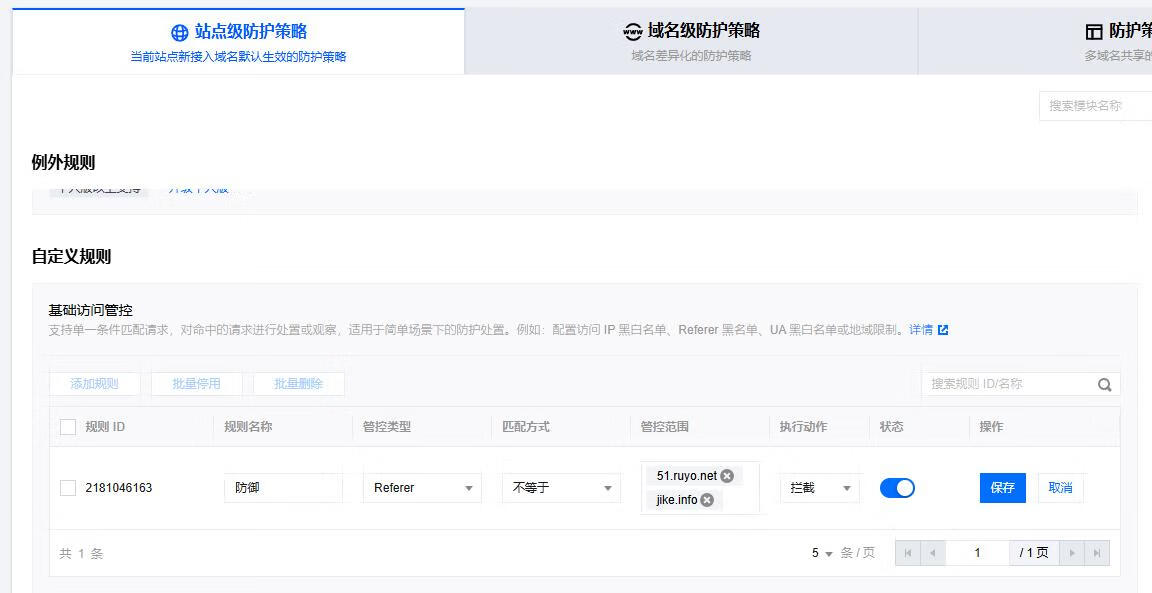Go to next page arrow

[1072, 553]
